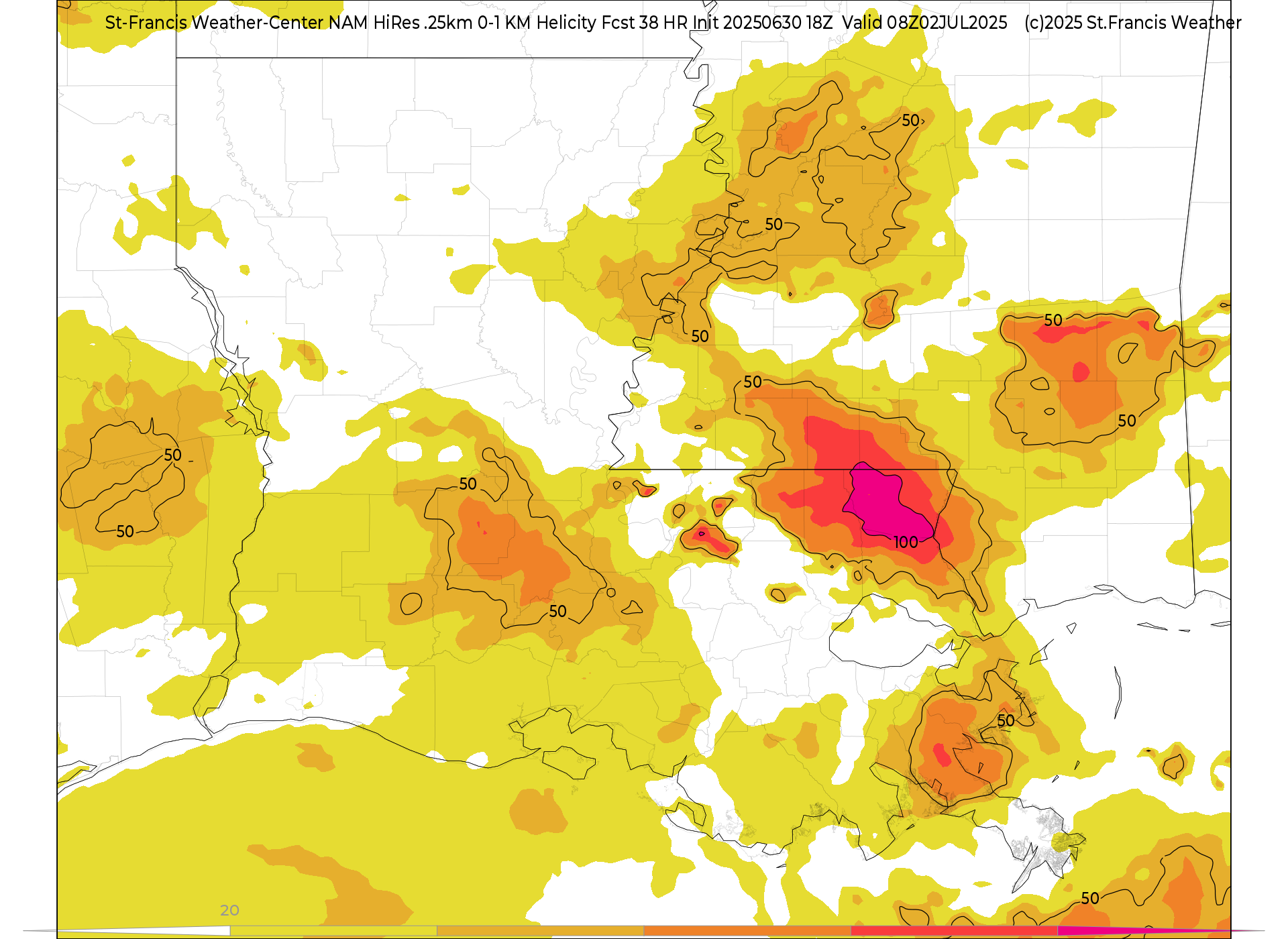Click 'St-Francis Weather-Center' in the title
This screenshot has width=1288, height=939.
(215, 23)
